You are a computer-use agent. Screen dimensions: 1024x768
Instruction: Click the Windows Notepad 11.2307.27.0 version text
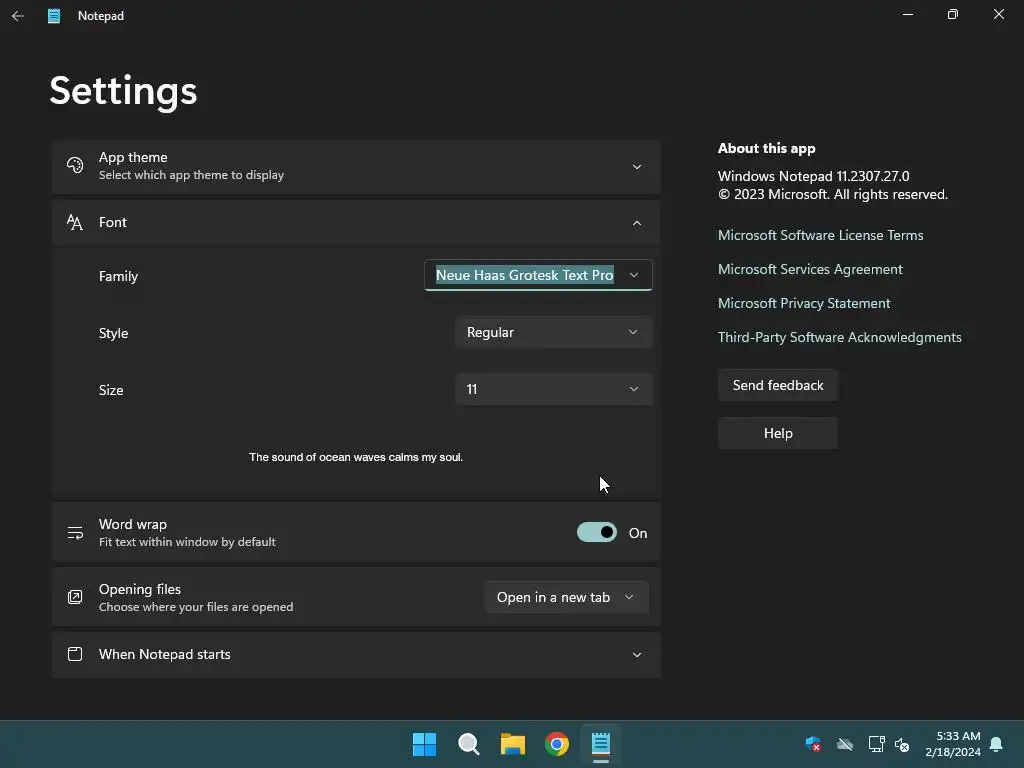pyautogui.click(x=813, y=176)
